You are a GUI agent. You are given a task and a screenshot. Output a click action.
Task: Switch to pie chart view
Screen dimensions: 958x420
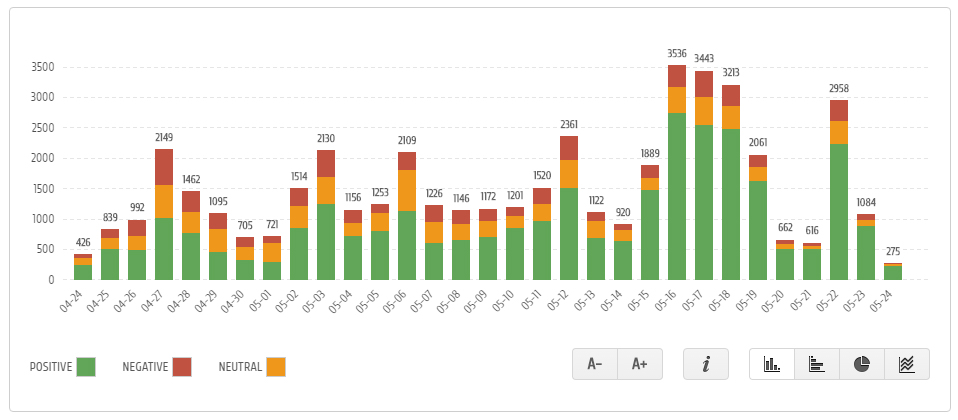861,364
